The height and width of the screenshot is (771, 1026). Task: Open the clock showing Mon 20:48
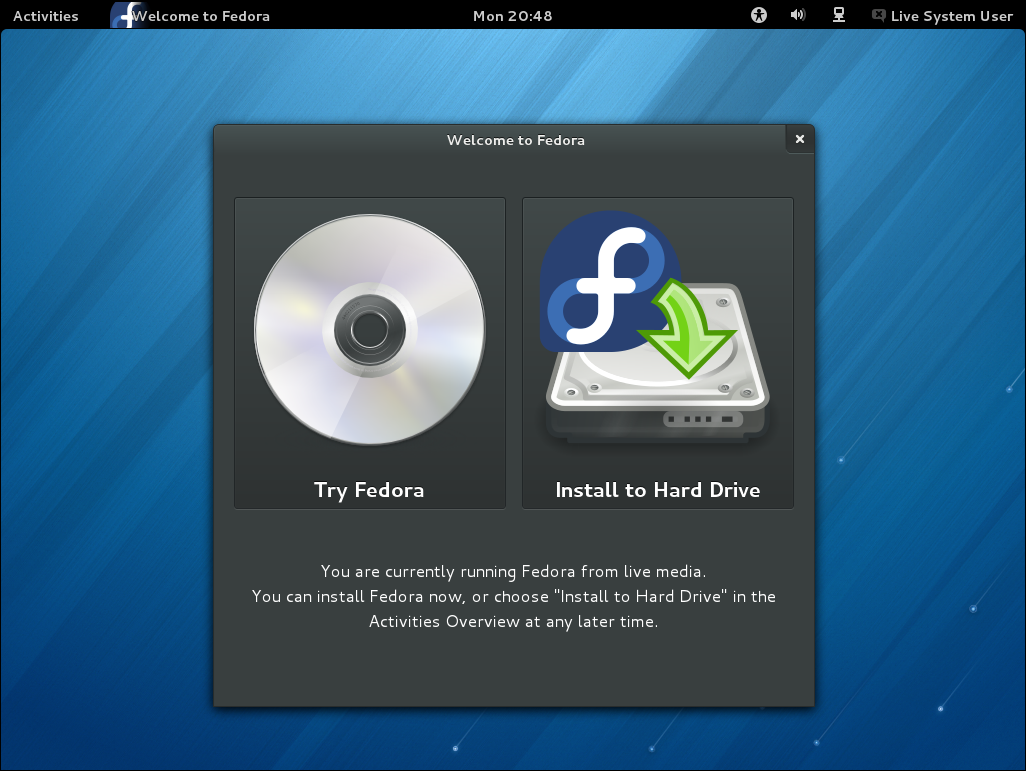click(512, 16)
